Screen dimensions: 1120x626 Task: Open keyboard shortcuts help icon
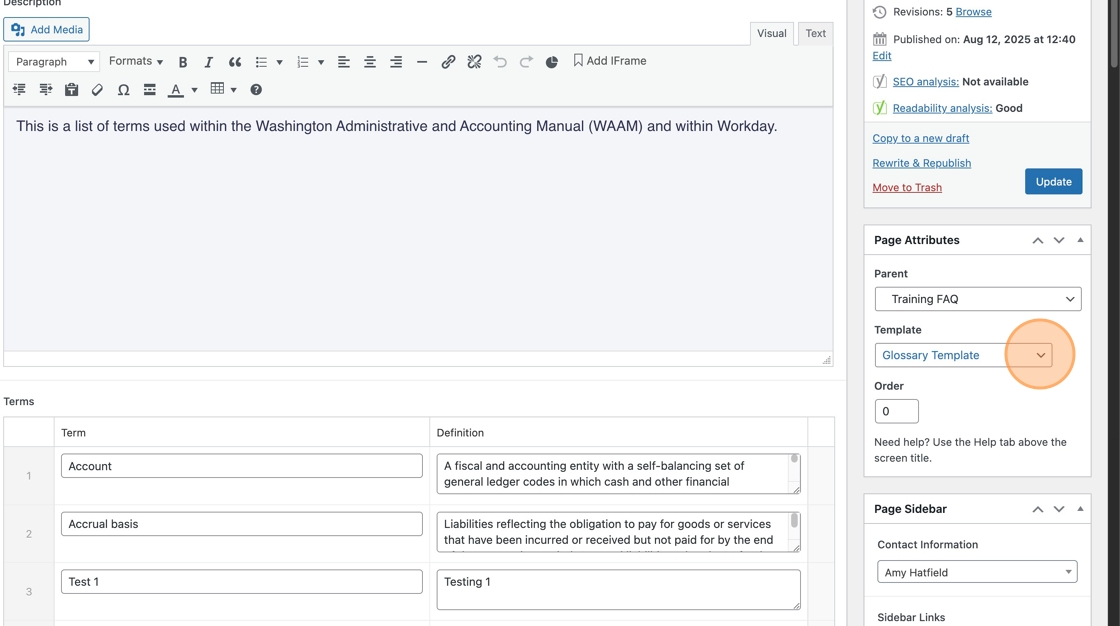pyautogui.click(x=256, y=90)
